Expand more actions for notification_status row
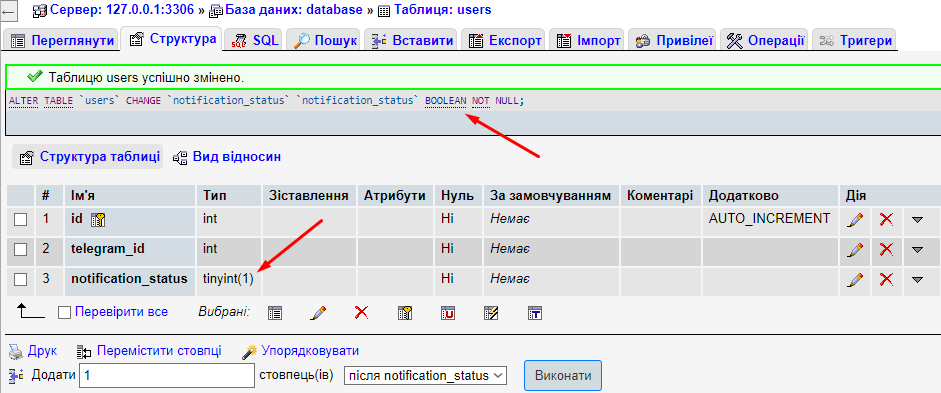The width and height of the screenshot is (941, 393). [x=917, y=280]
